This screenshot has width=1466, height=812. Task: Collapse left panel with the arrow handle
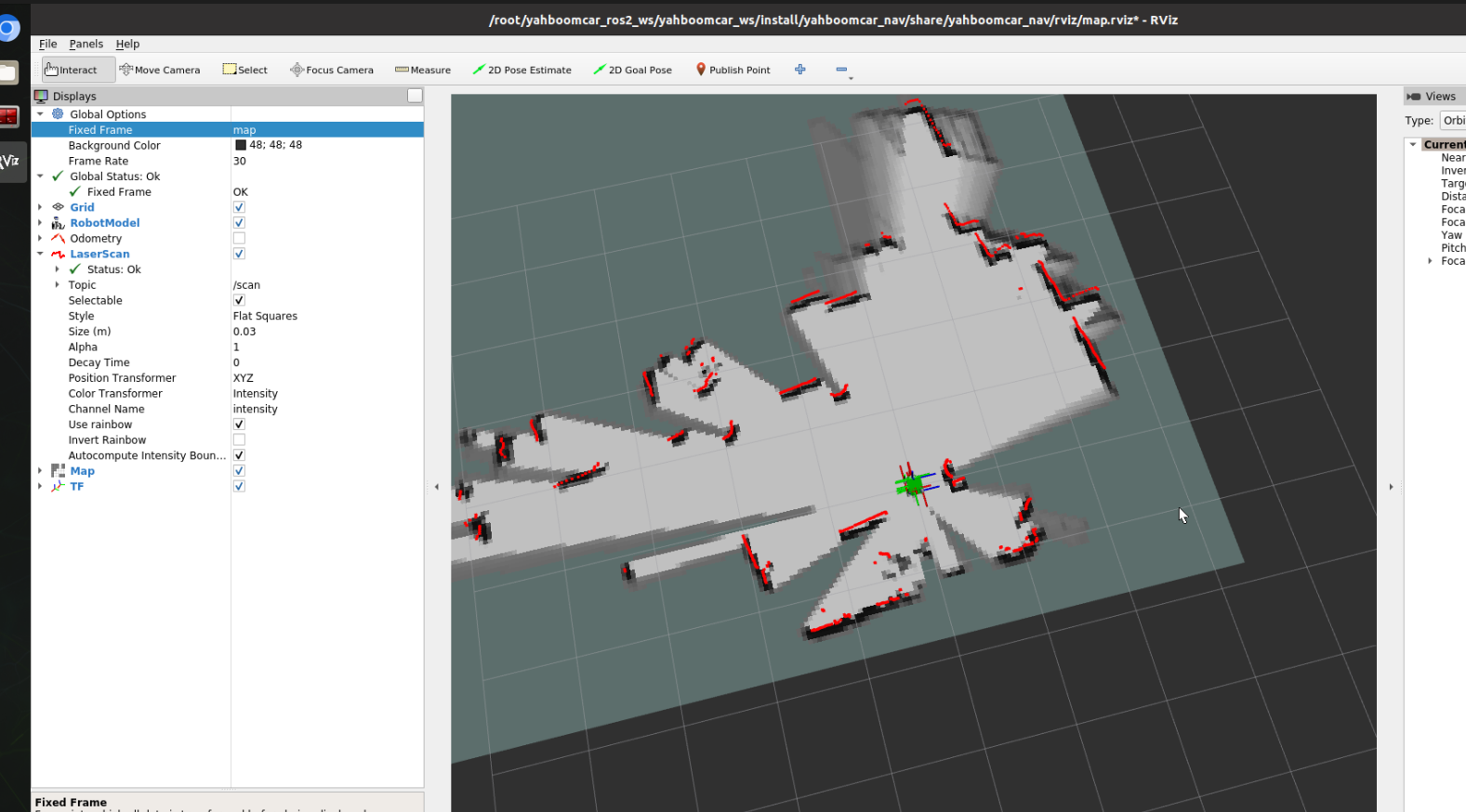(437, 487)
